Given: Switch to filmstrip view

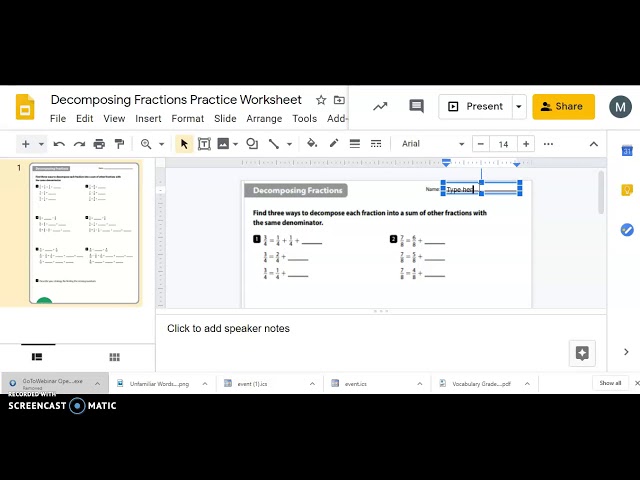Looking at the screenshot, I should [x=37, y=357].
